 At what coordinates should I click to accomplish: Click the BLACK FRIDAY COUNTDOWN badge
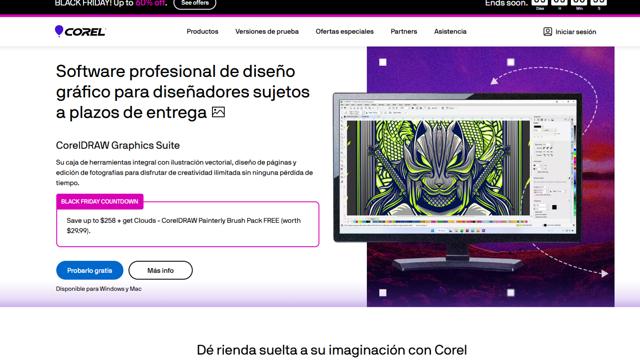(100, 201)
